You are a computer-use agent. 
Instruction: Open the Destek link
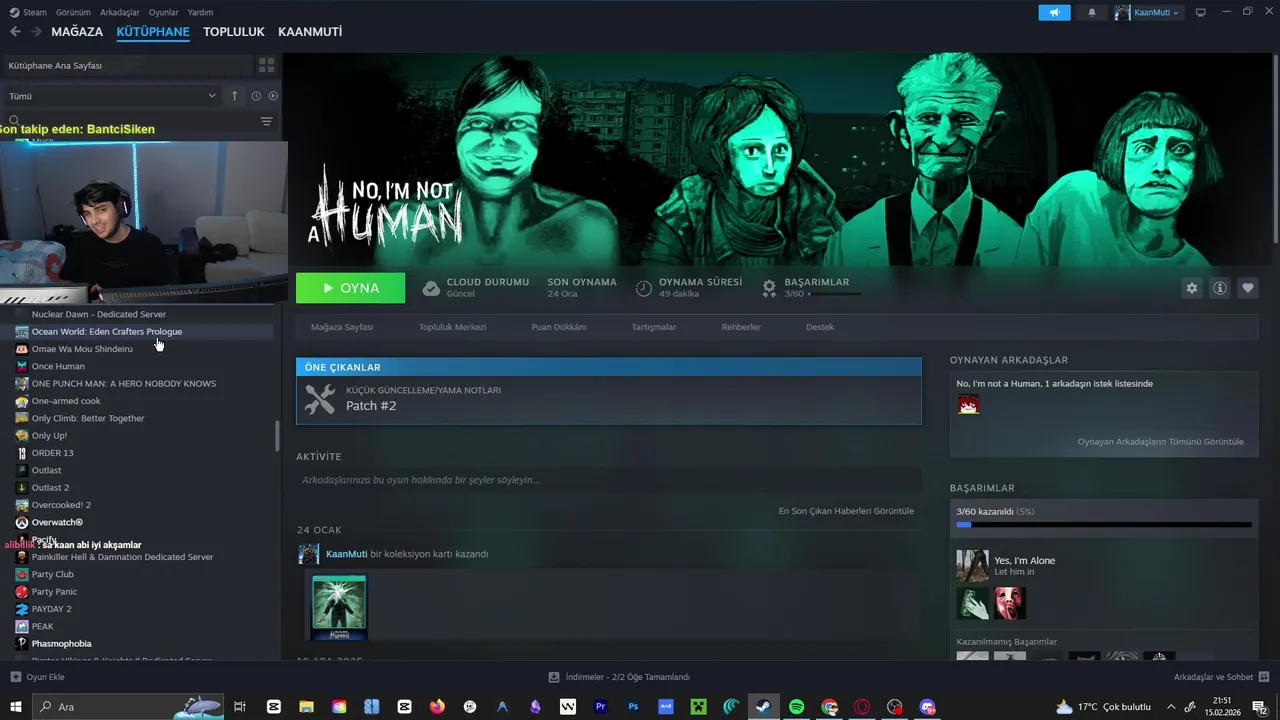pyautogui.click(x=820, y=327)
